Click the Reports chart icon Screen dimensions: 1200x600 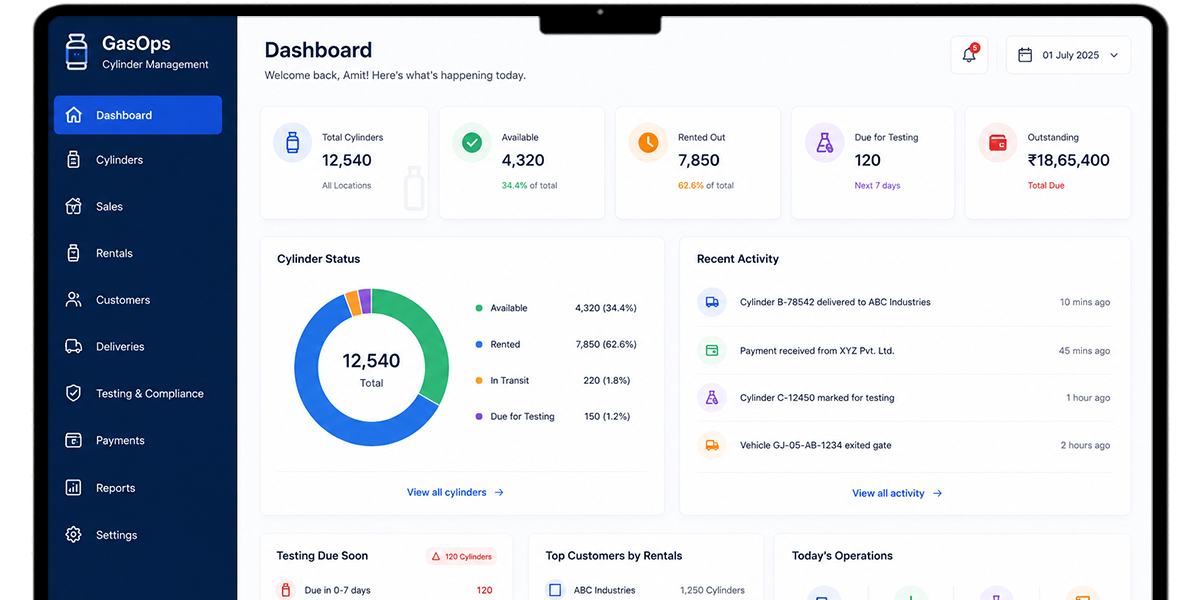73,488
